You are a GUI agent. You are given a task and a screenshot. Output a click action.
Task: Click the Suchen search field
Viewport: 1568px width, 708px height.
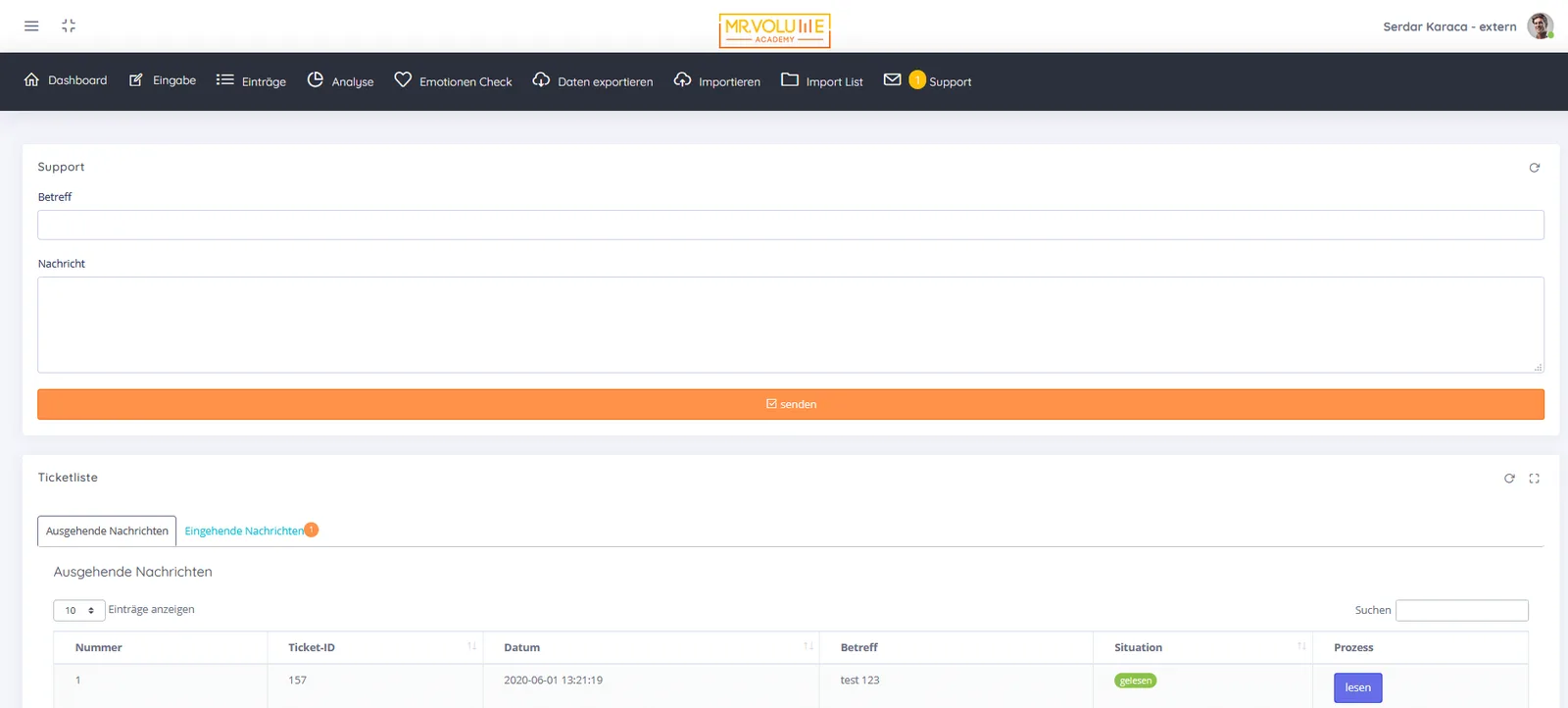click(x=1462, y=610)
